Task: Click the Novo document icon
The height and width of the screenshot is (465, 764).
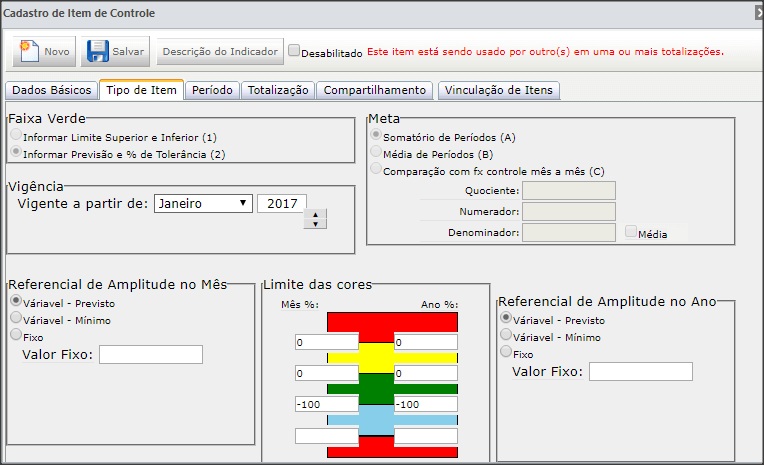Action: (29, 51)
